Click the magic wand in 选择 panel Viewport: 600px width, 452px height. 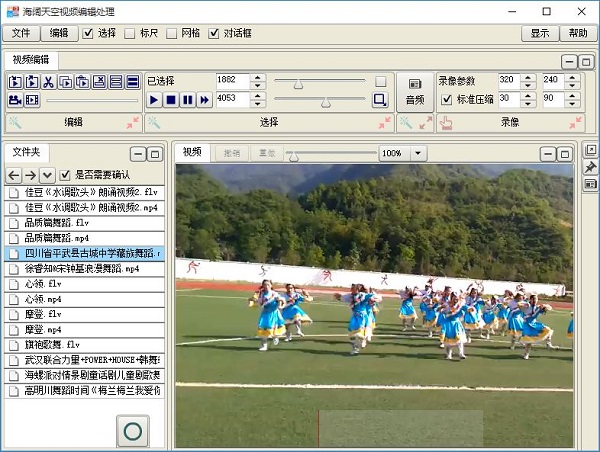(x=154, y=122)
